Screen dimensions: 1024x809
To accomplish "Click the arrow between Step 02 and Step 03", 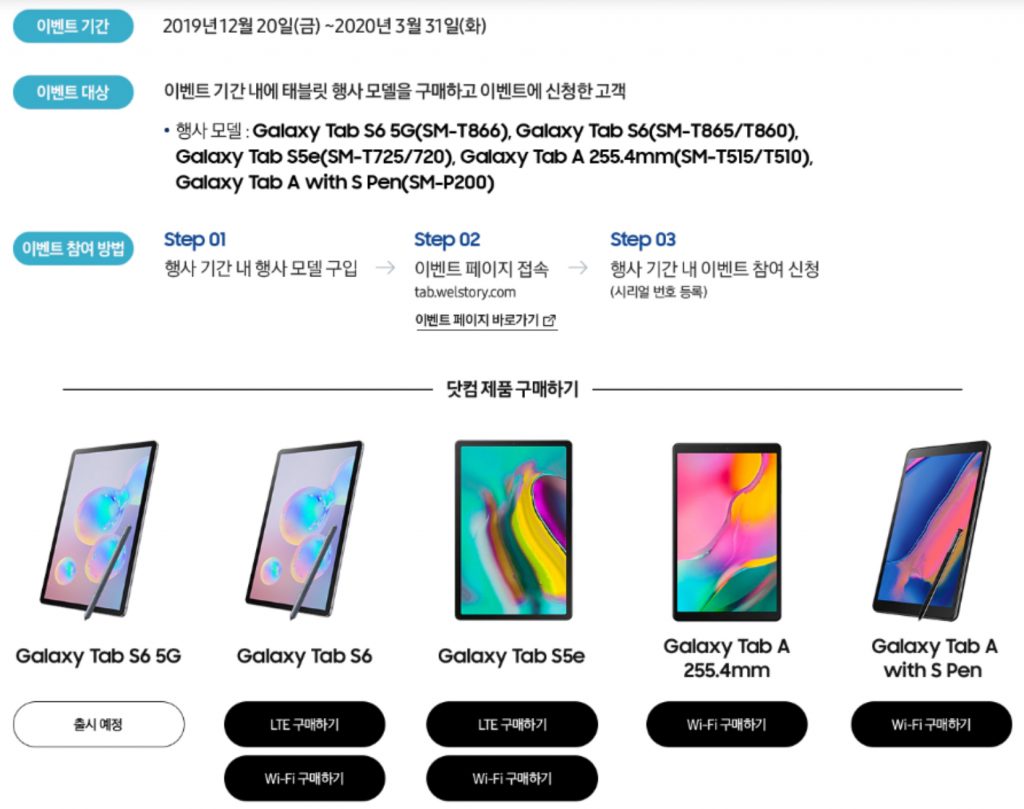I will 578,268.
